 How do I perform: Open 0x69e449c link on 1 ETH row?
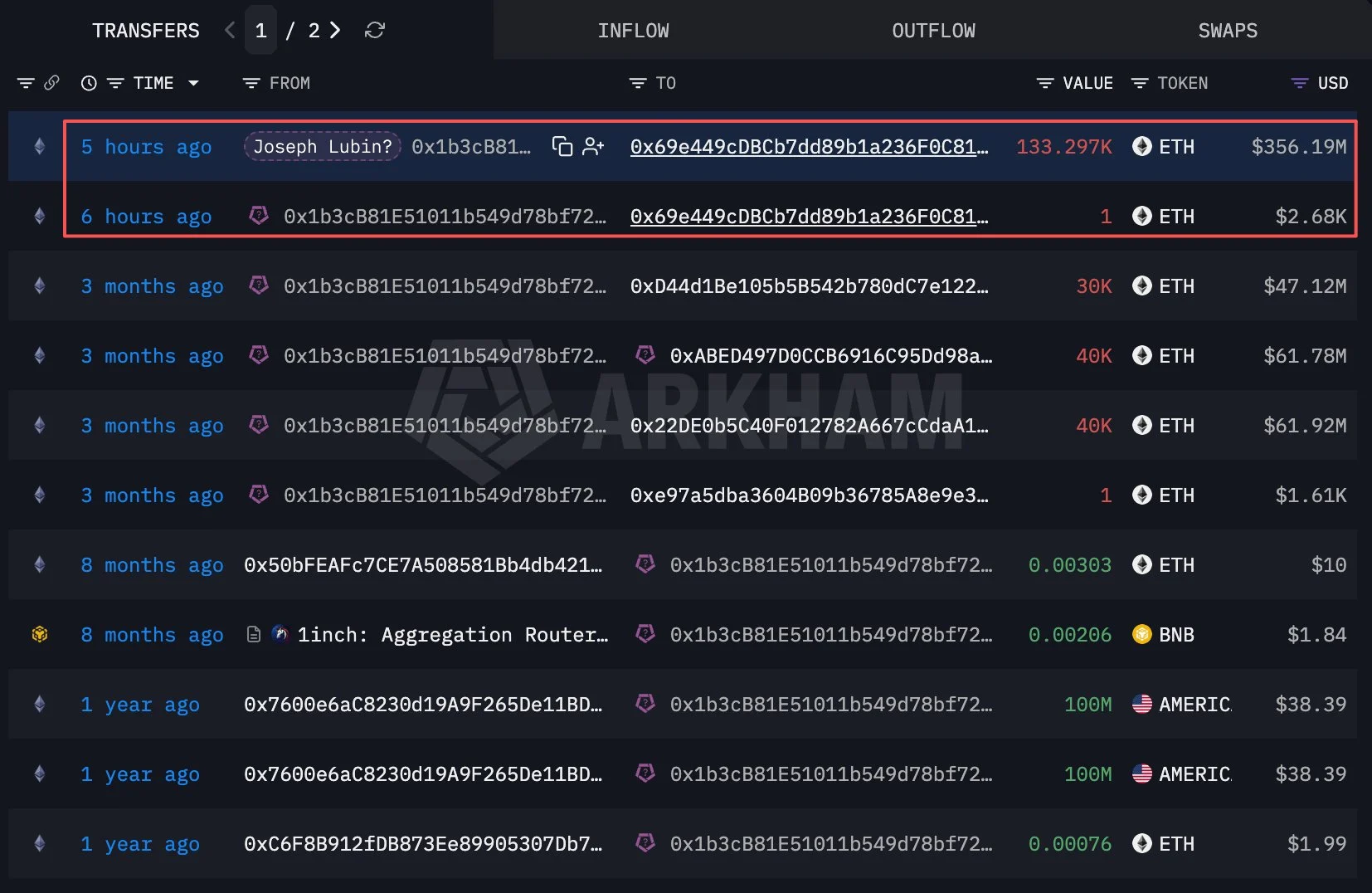click(810, 217)
